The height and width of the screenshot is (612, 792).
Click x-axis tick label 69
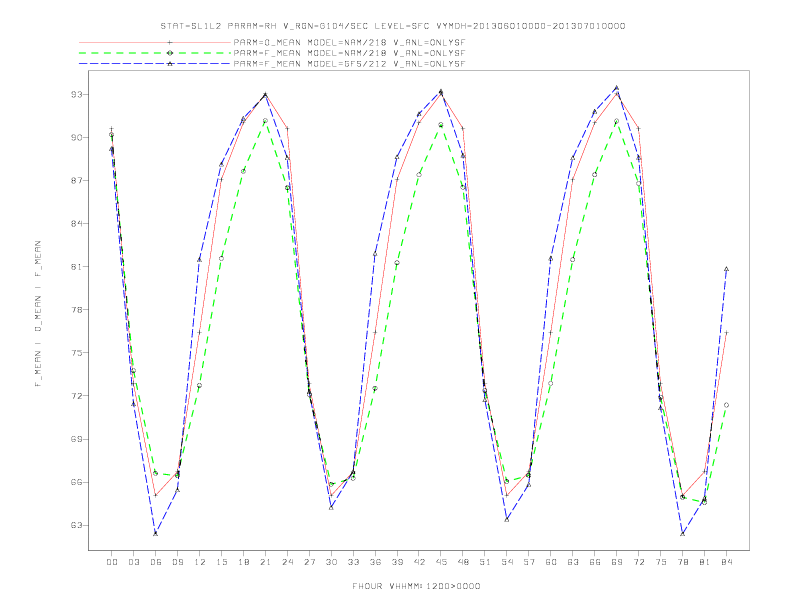(x=617, y=562)
